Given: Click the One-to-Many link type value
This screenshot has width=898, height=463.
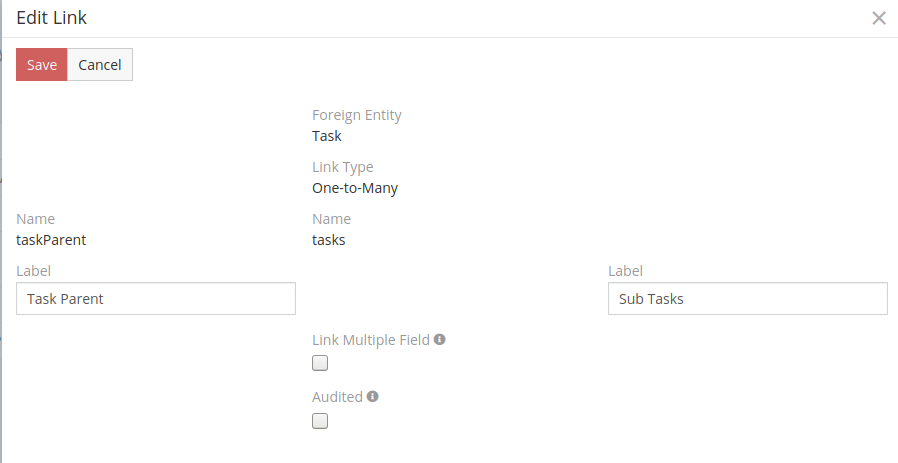Looking at the screenshot, I should pos(355,188).
